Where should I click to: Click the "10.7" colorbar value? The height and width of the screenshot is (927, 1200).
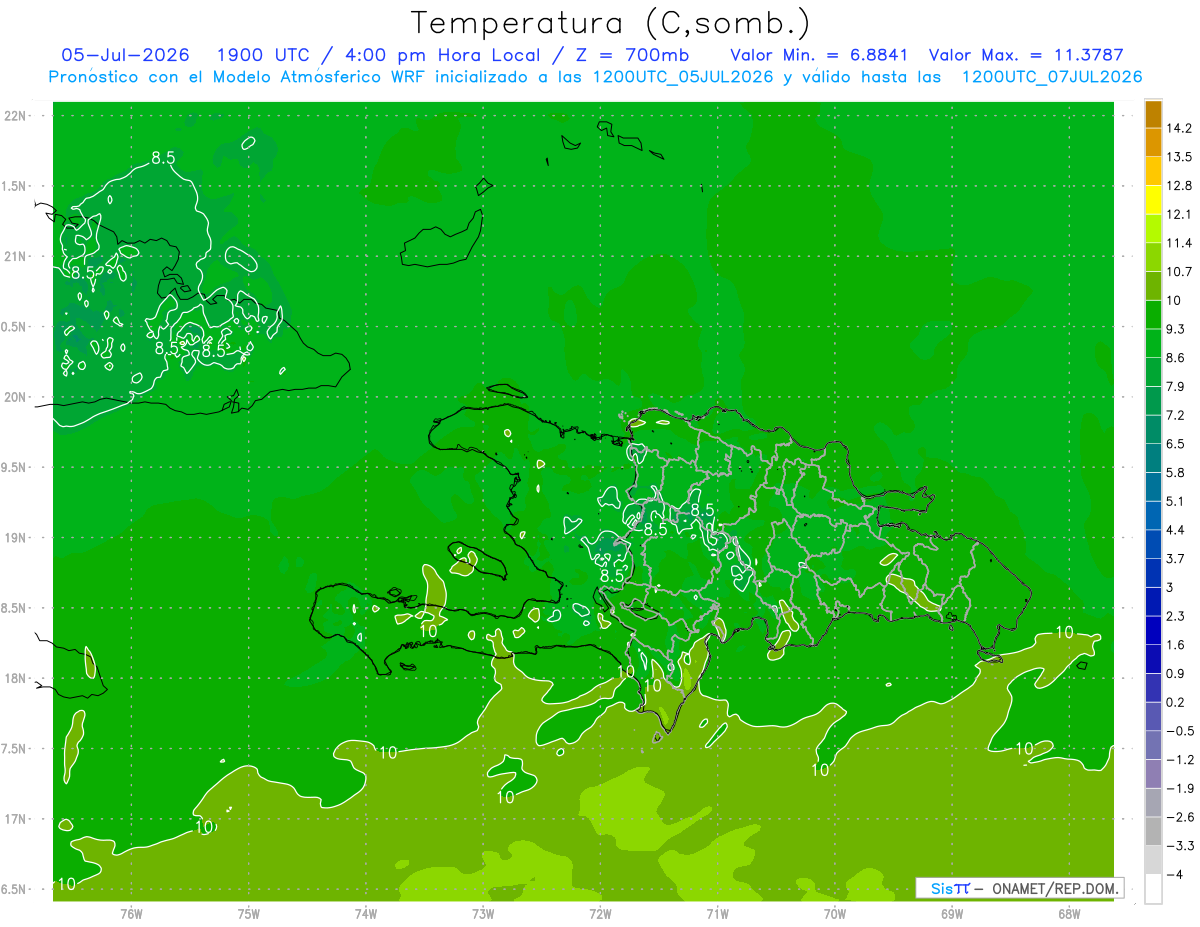(1179, 272)
